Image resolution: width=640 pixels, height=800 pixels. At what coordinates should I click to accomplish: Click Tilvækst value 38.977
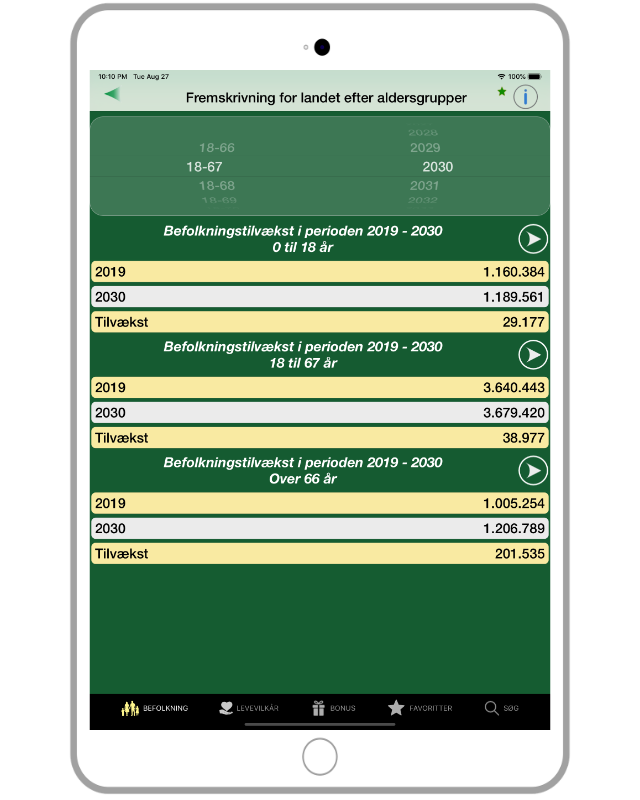(x=523, y=438)
